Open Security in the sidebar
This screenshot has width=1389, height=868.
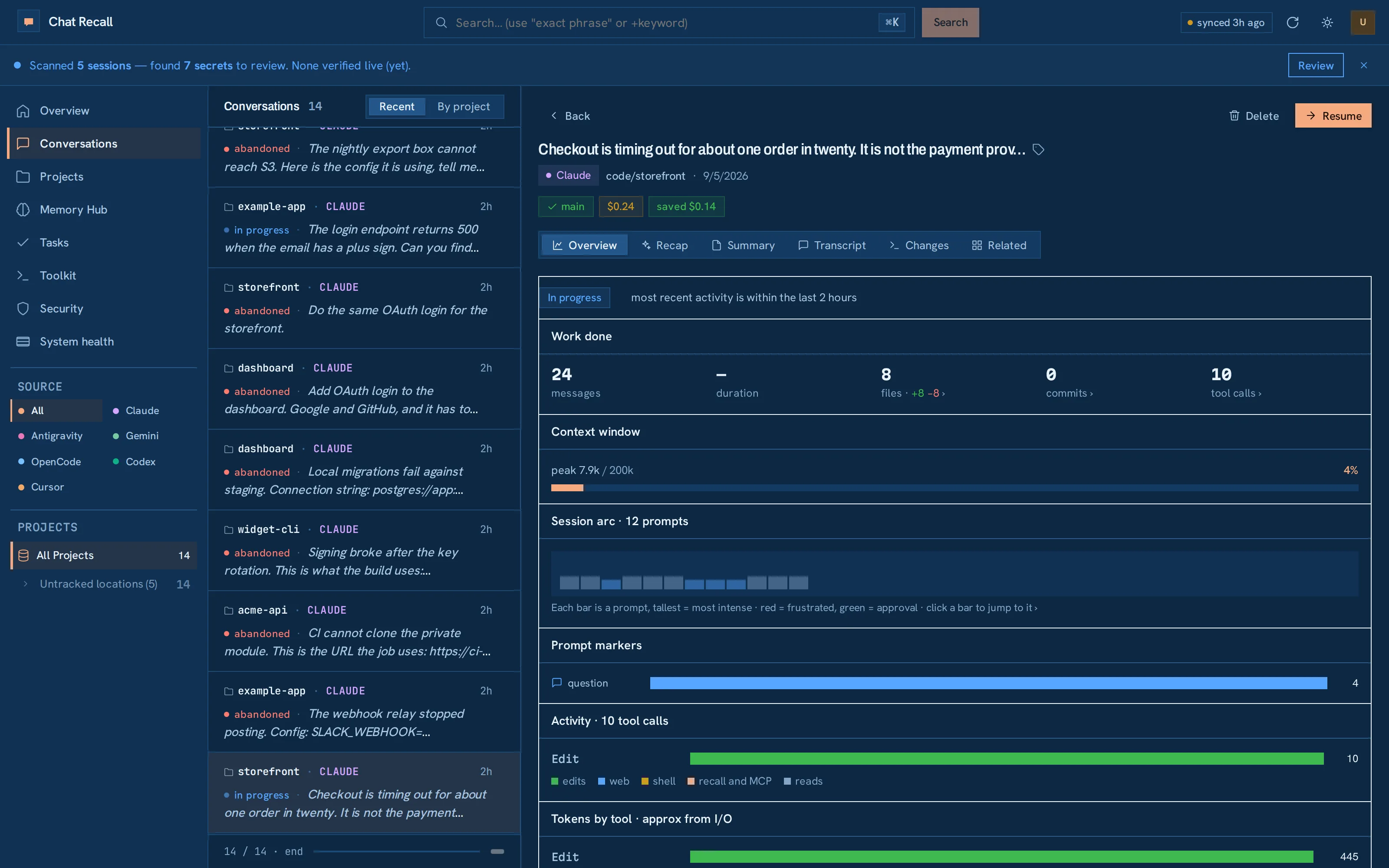(x=105, y=308)
